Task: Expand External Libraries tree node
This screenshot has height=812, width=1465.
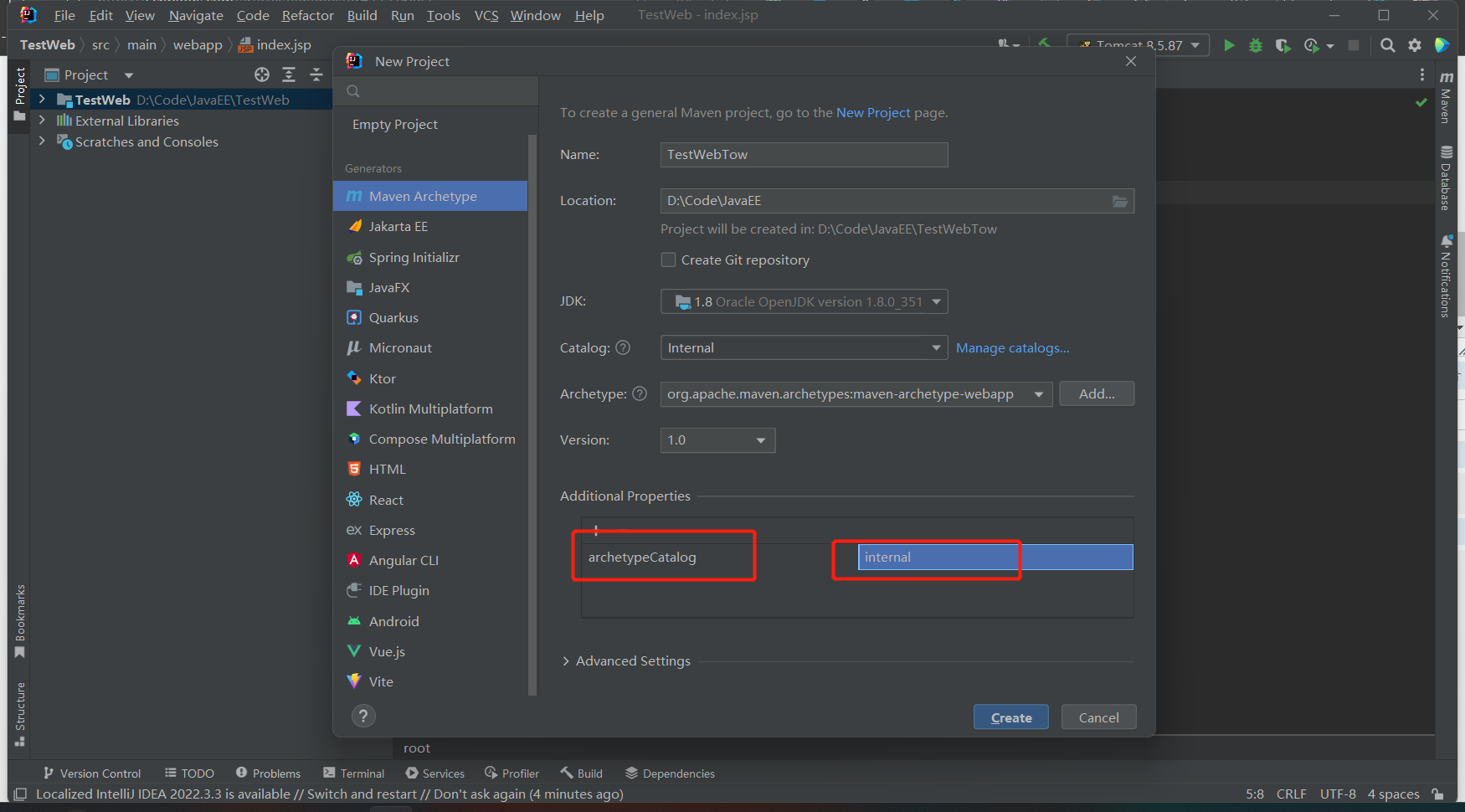Action: pos(42,121)
